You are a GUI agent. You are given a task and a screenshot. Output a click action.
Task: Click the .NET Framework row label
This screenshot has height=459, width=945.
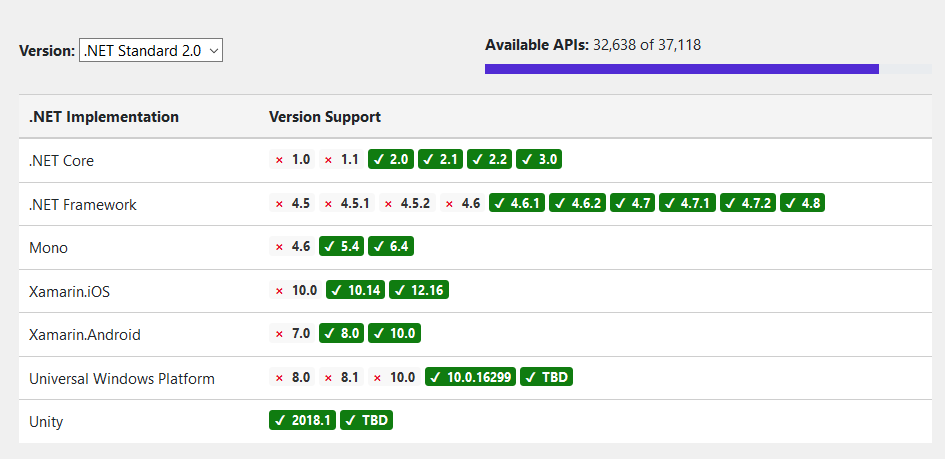point(83,205)
